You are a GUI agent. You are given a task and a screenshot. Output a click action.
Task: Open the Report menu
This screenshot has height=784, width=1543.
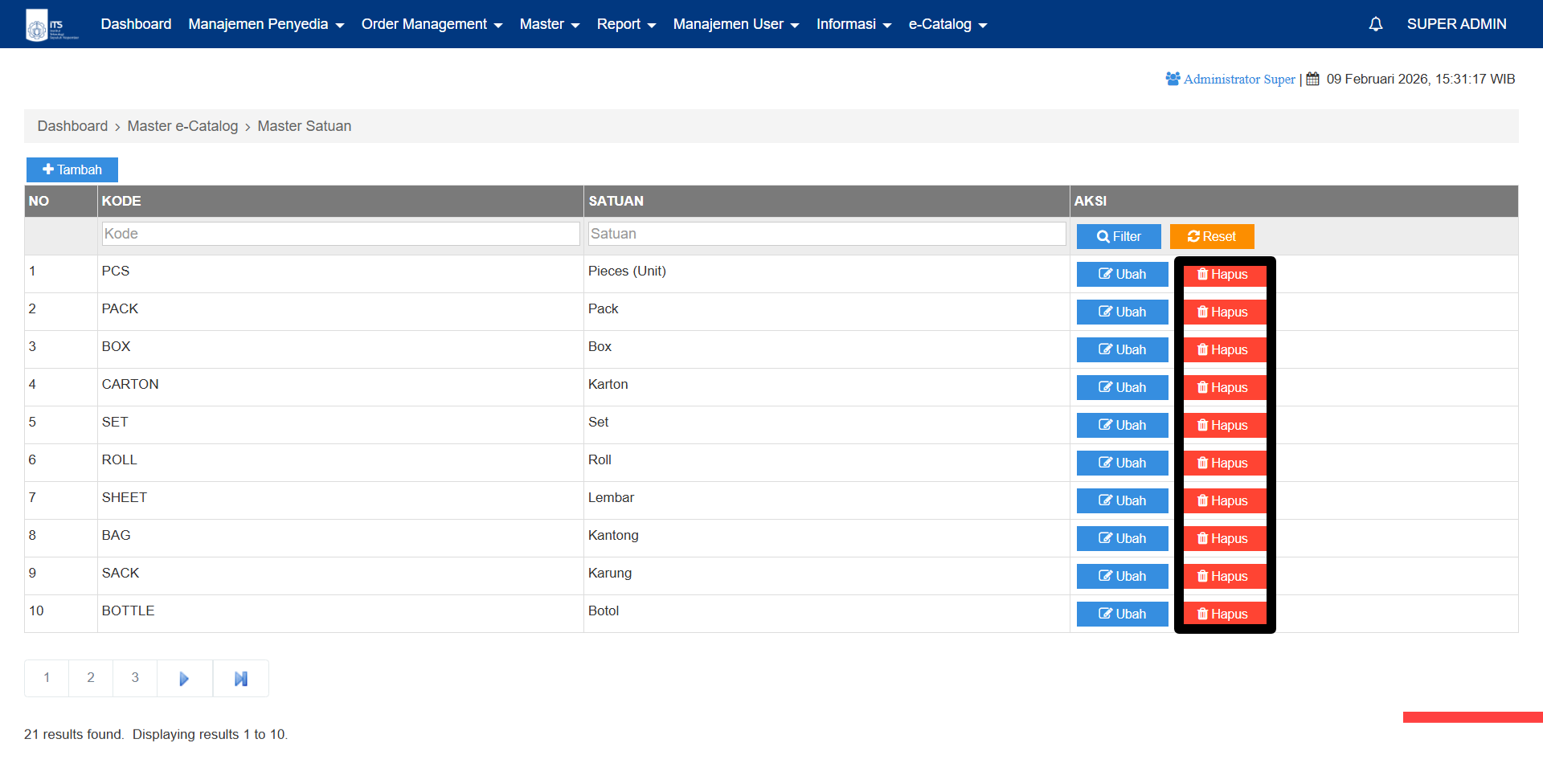[x=626, y=24]
